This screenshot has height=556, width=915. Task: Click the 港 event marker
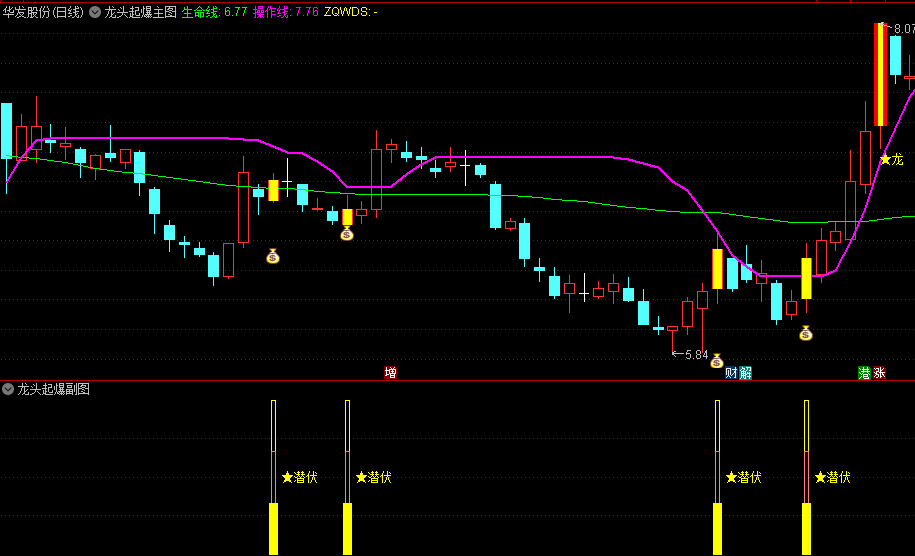point(864,373)
